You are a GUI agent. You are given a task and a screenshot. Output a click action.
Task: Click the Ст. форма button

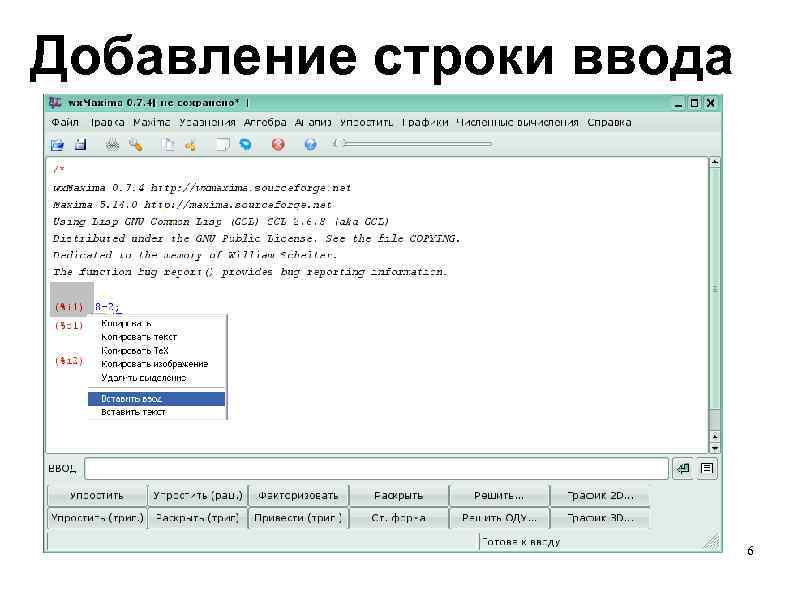[399, 518]
